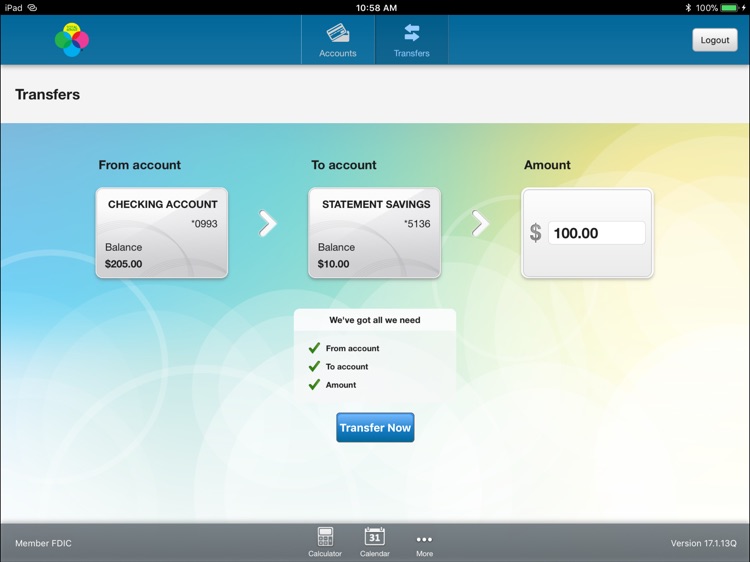
Task: Click the Logout button
Action: (x=715, y=40)
